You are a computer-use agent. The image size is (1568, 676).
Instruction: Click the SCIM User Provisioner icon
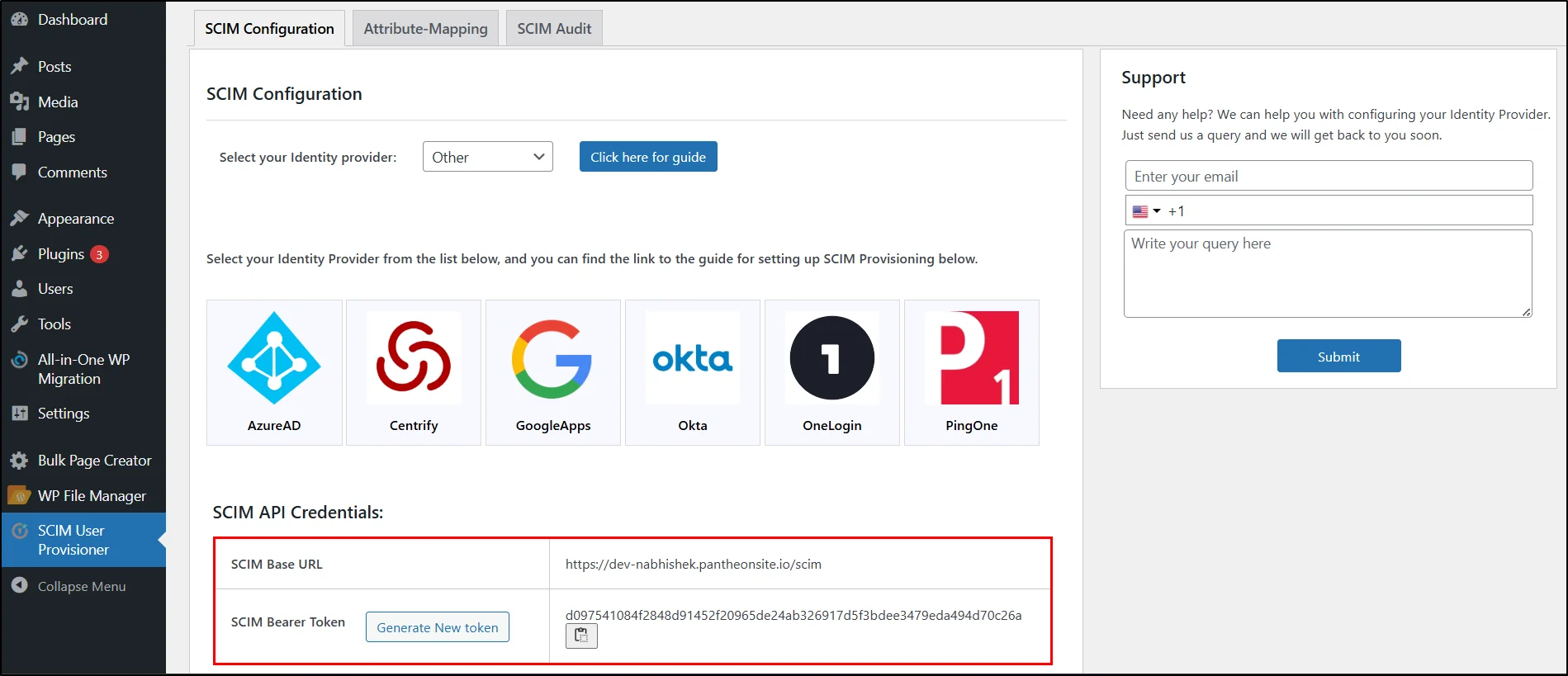[x=19, y=531]
